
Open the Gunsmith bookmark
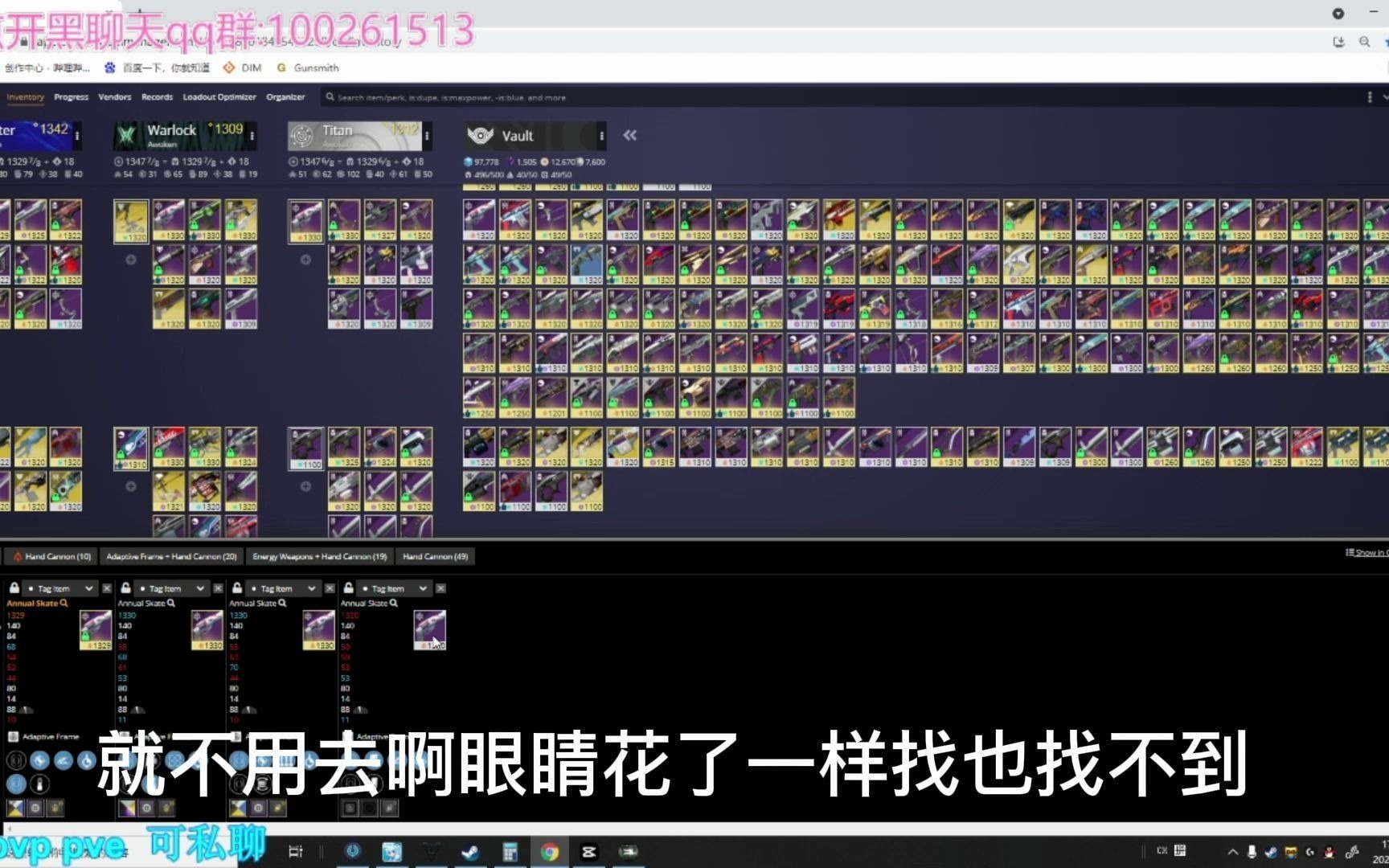click(x=308, y=68)
